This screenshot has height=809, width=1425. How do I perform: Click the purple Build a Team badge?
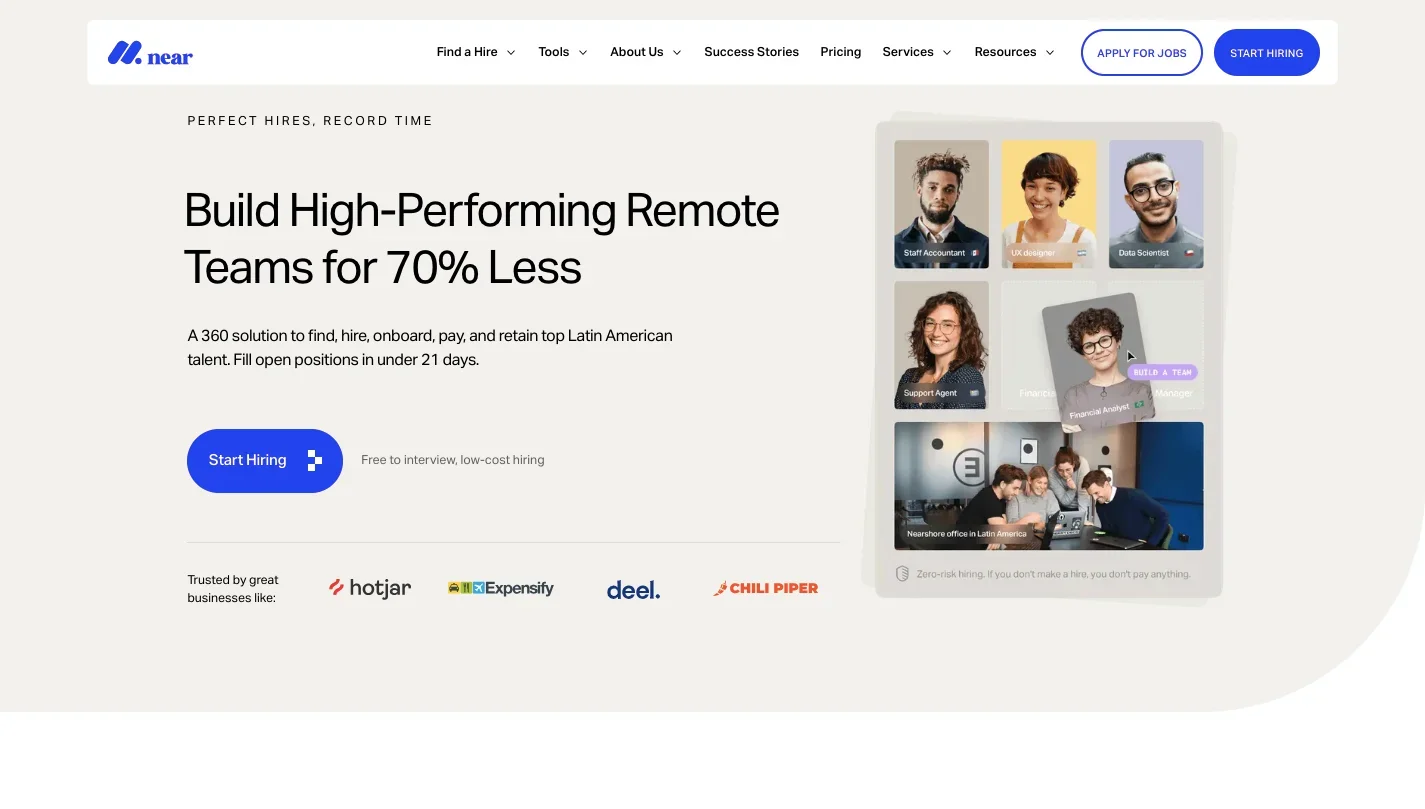[x=1162, y=372]
